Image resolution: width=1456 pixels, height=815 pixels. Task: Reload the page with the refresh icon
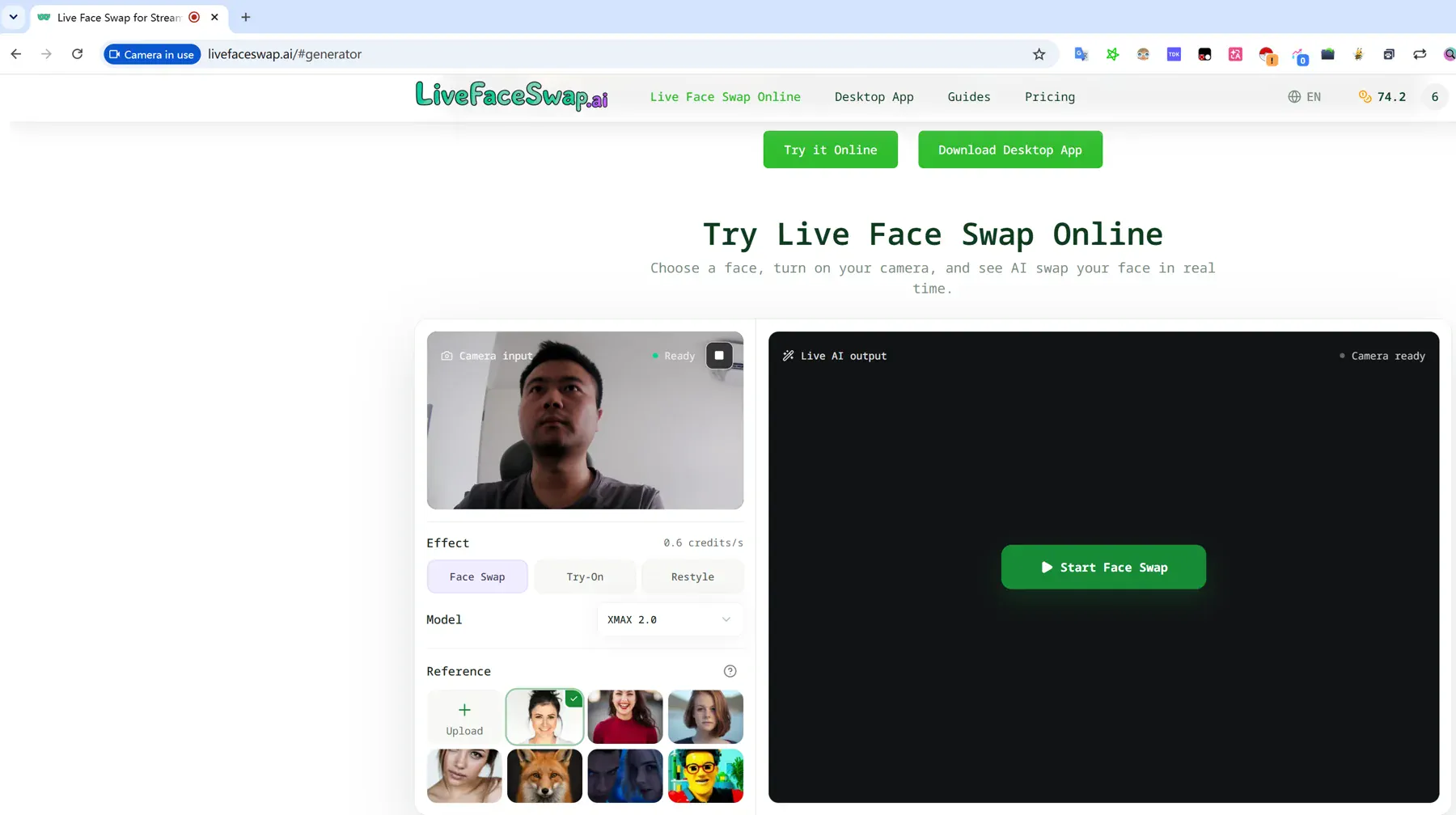[x=77, y=54]
